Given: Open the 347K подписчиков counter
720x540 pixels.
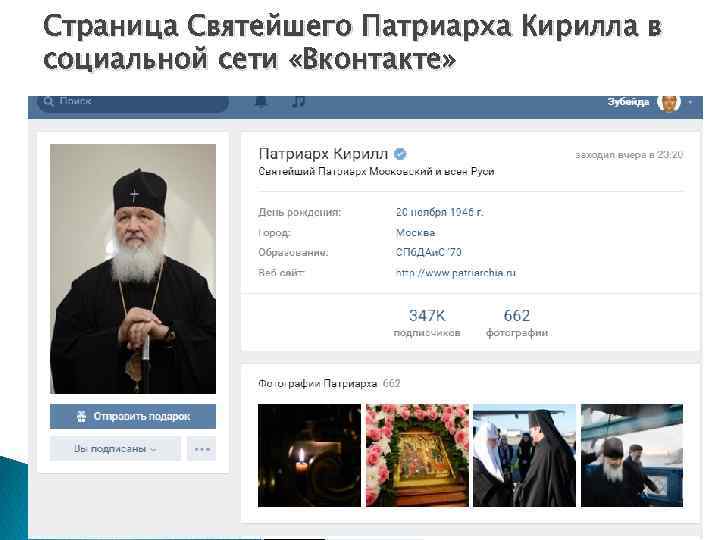Looking at the screenshot, I should click(427, 323).
